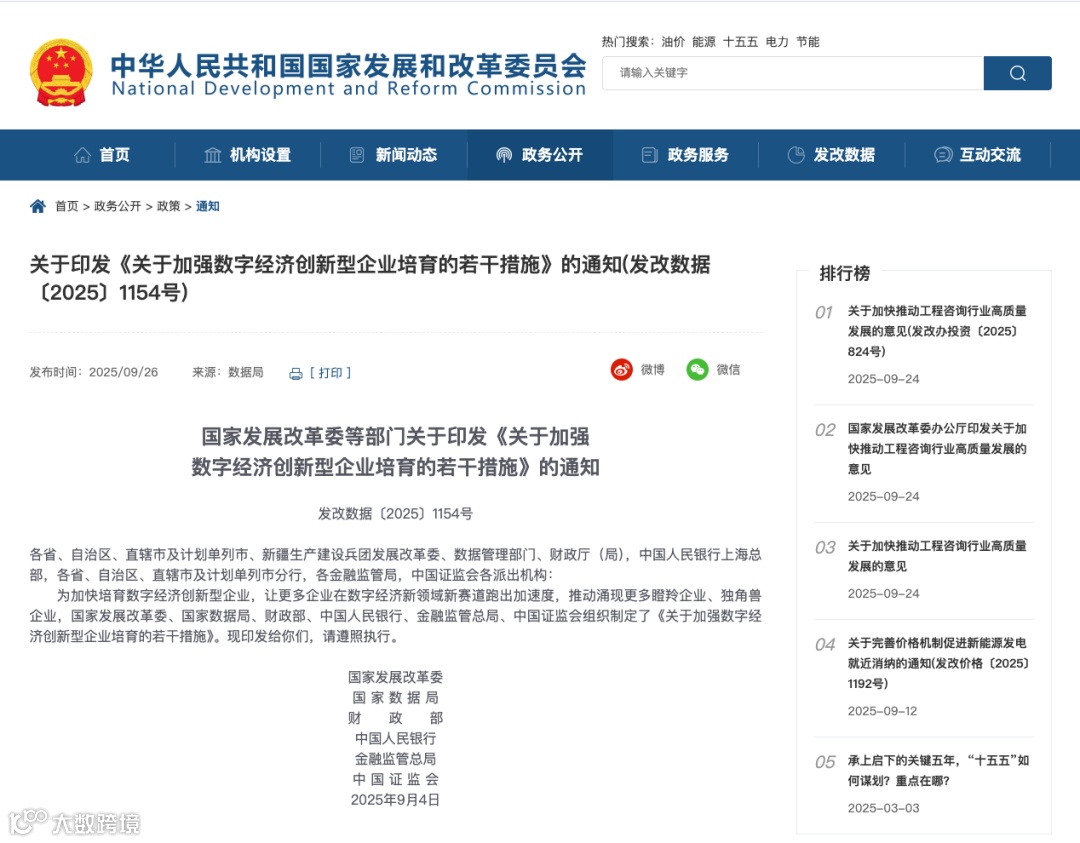Click the newspaper icon beside 新闻动态
This screenshot has width=1080, height=843.
pos(357,155)
